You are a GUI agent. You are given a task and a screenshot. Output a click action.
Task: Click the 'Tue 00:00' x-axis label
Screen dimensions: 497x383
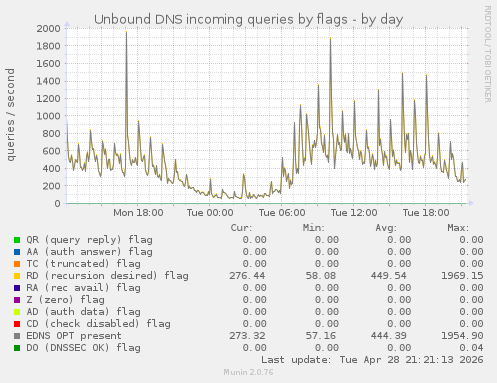point(210,213)
